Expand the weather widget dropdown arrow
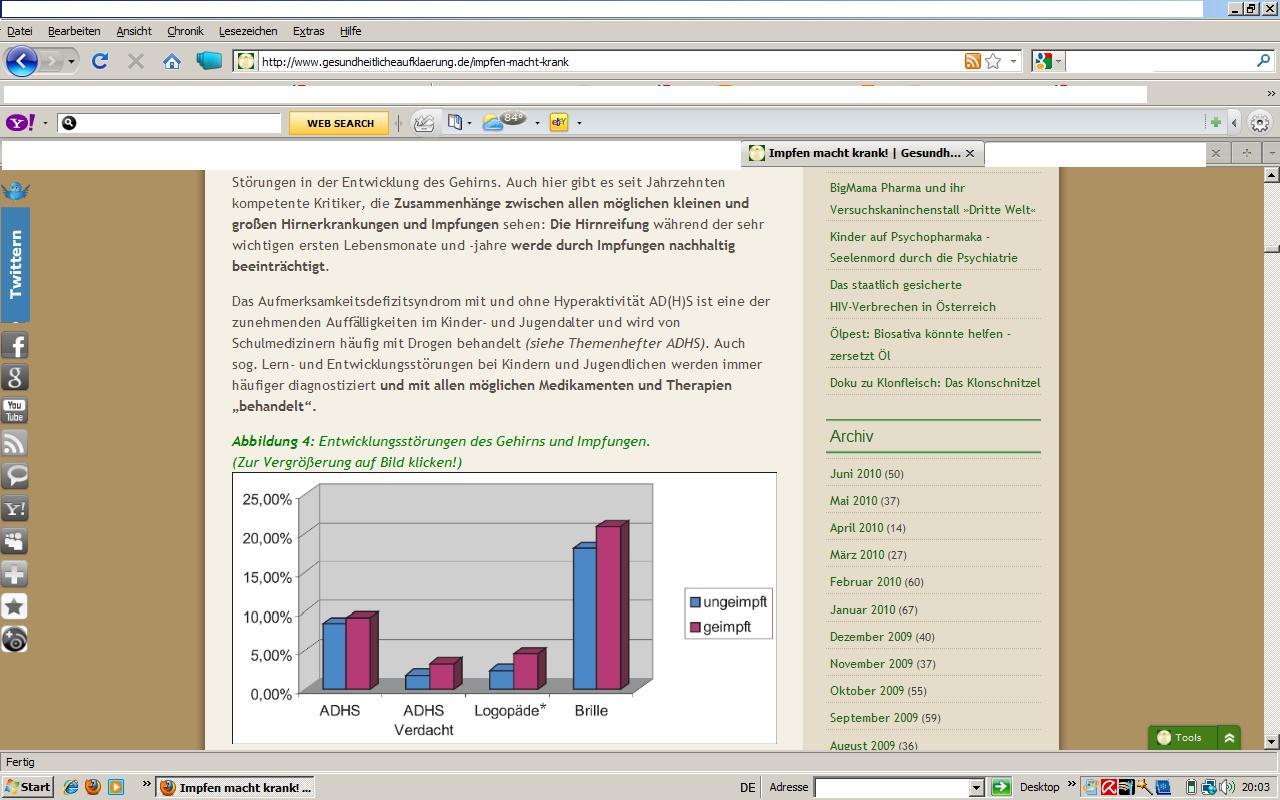The height and width of the screenshot is (800, 1280). 537,123
